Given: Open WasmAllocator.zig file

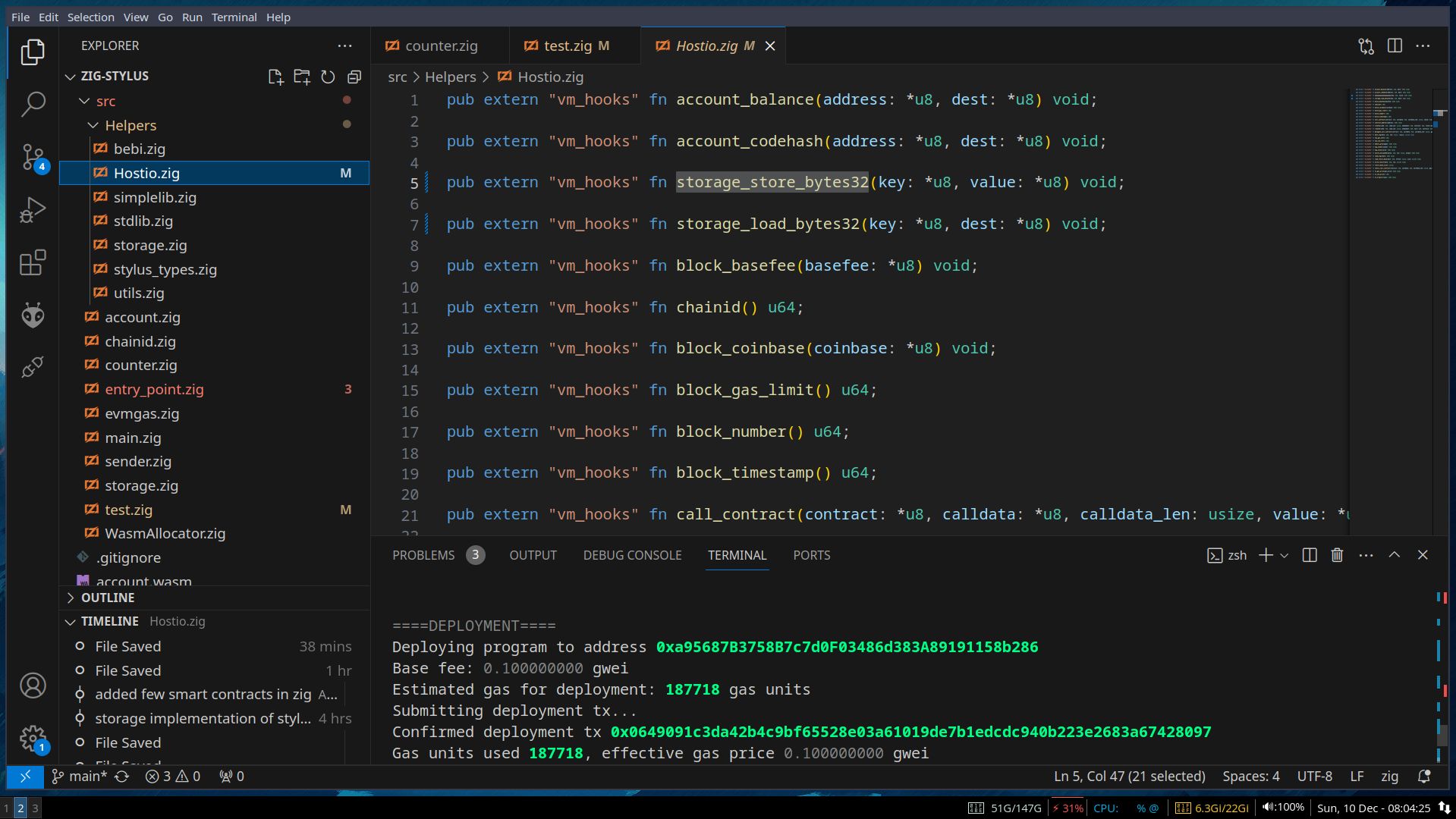Looking at the screenshot, I should [214, 534].
